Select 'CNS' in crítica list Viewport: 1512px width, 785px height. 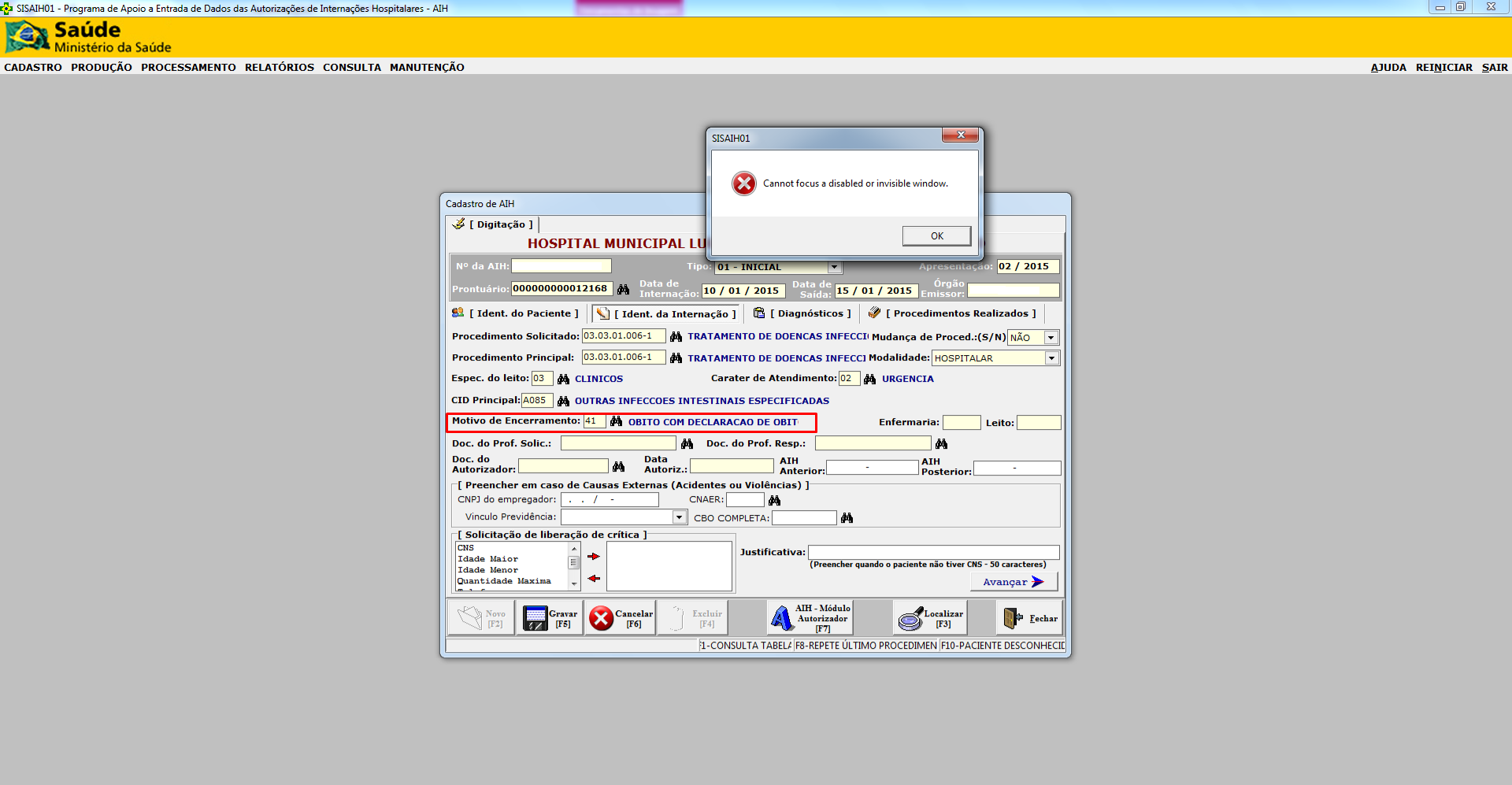pos(465,548)
